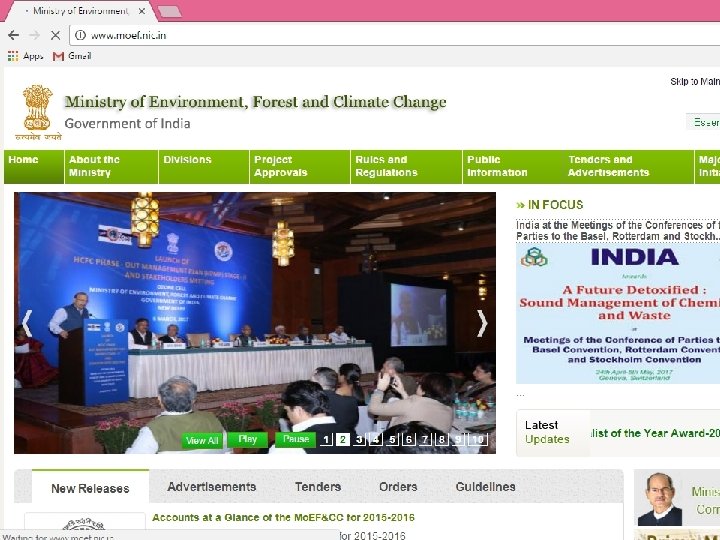720x540 pixels.
Task: Click the browser forward arrow
Action: tap(34, 35)
